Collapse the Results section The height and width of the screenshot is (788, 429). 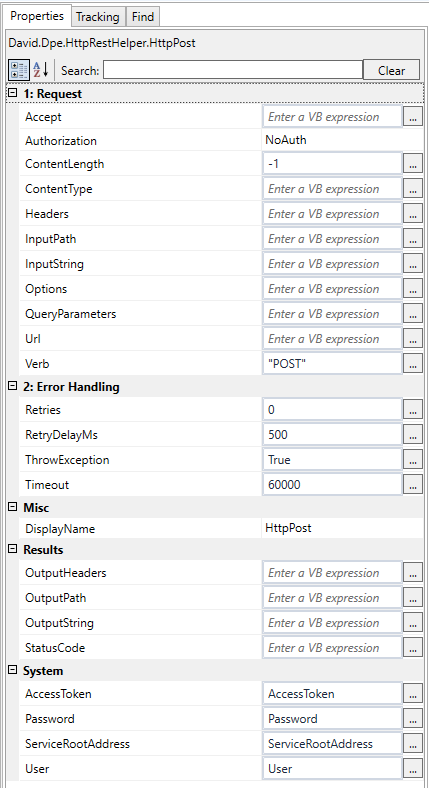point(13,549)
